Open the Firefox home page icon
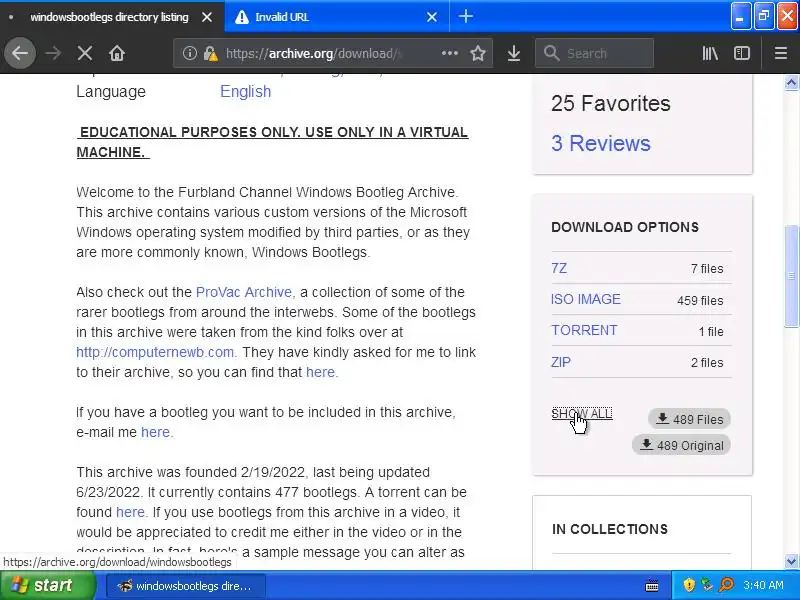Screen dimensions: 800x600 pyautogui.click(x=117, y=53)
